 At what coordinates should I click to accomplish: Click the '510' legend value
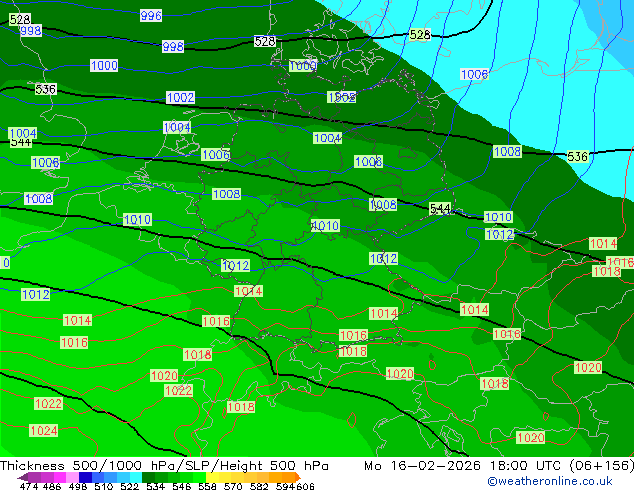[104, 486]
